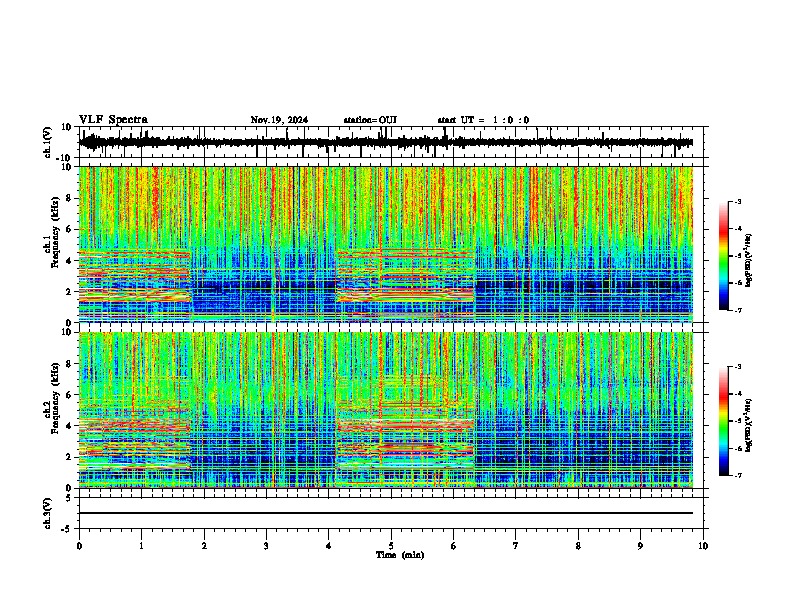The width and height of the screenshot is (792, 612).
Task: Click the time axis tick label '5'
Action: (x=391, y=546)
